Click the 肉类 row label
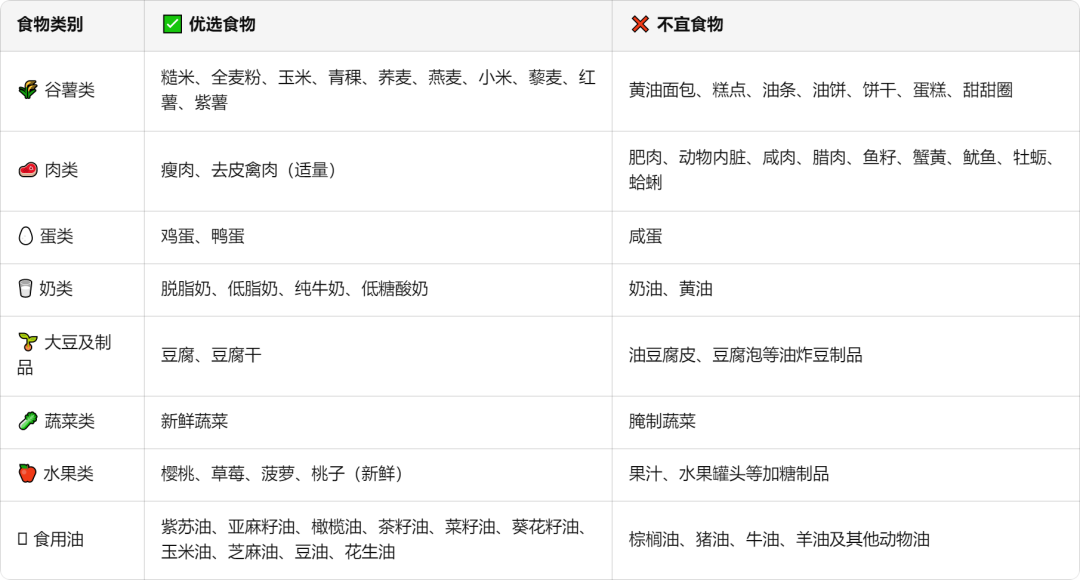Screen dimensions: 1080x580 coord(61,170)
